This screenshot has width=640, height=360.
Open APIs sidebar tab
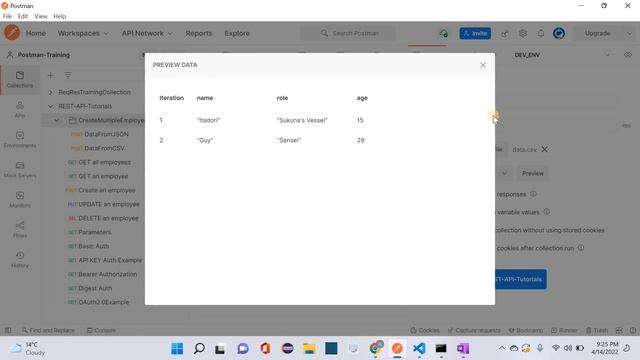point(20,110)
